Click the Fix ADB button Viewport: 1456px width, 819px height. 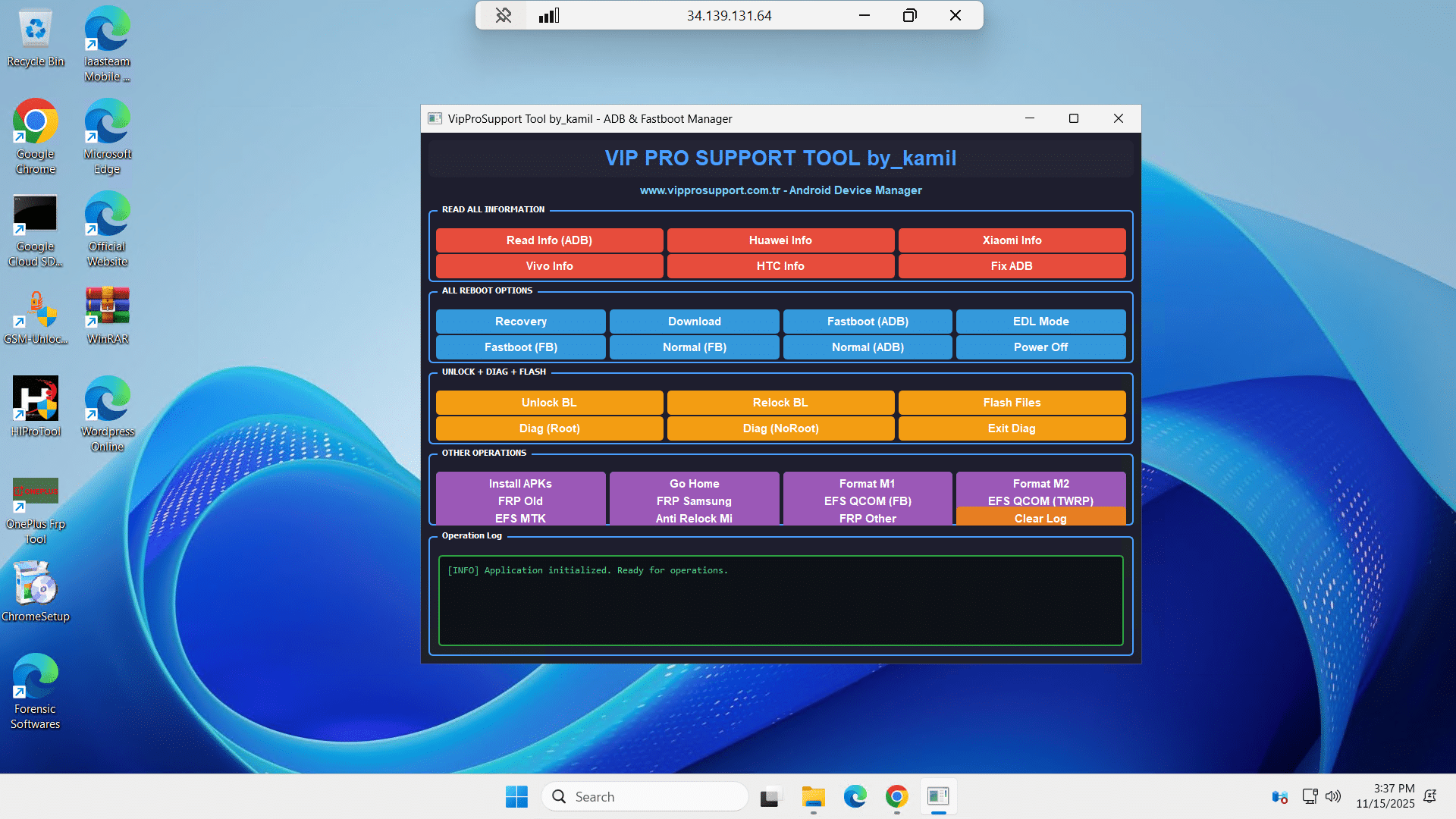(1012, 266)
